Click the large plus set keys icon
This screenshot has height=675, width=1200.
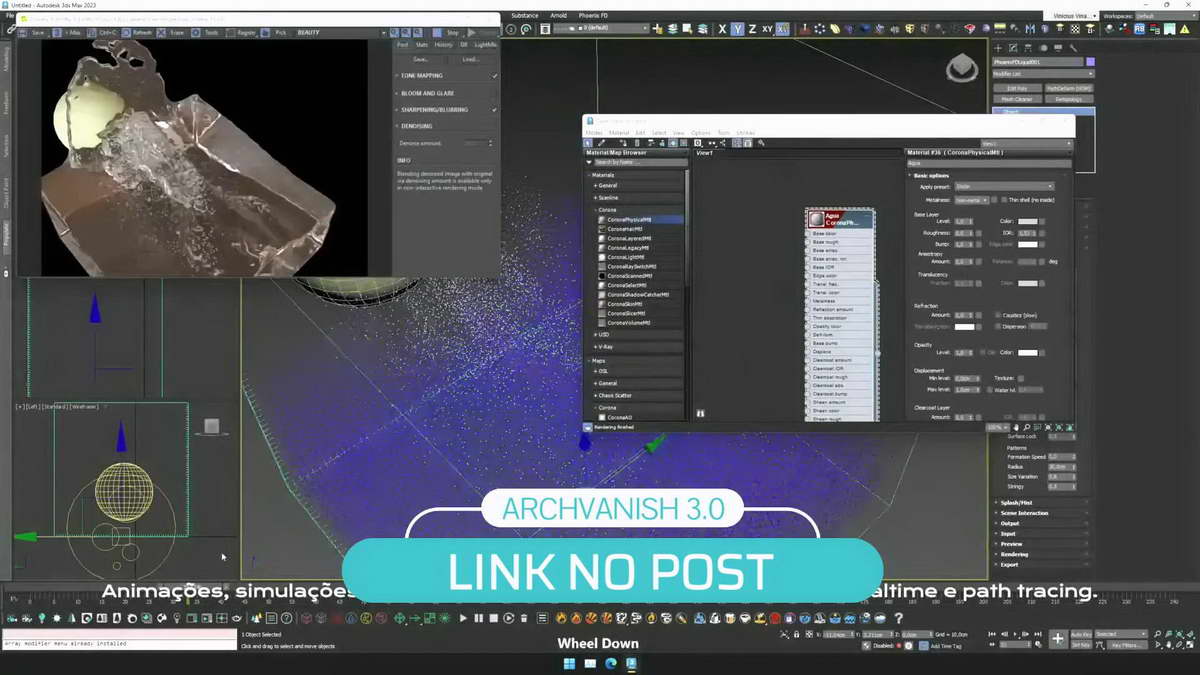[x=1058, y=639]
